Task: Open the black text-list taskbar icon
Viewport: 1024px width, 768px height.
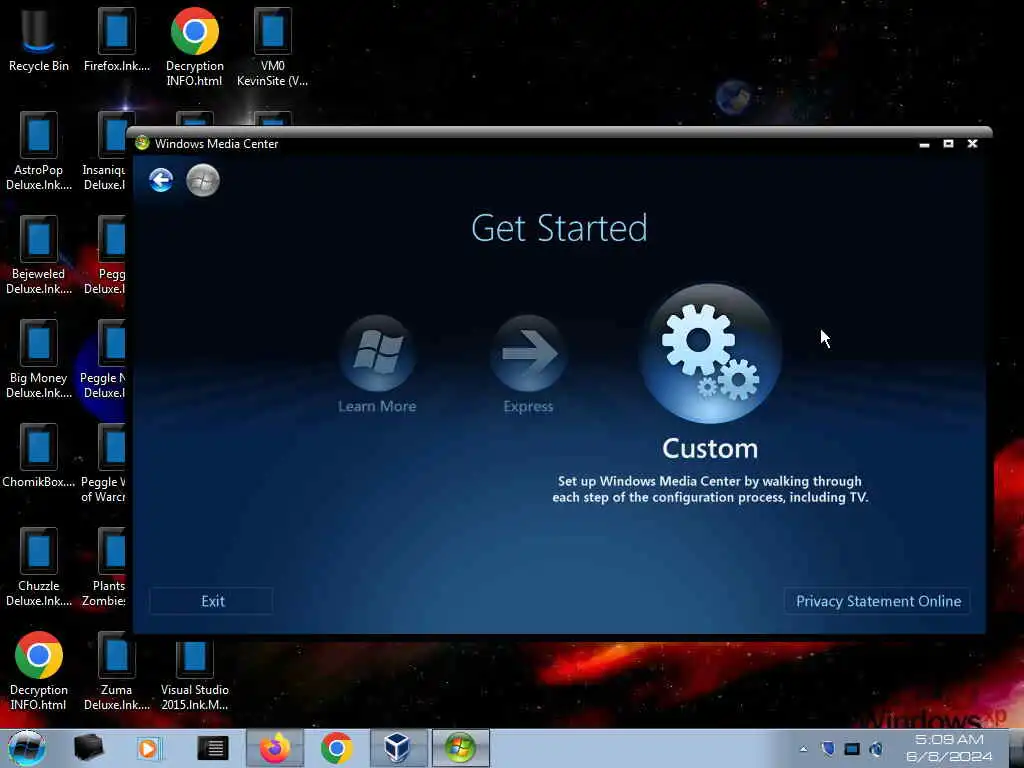Action: point(213,748)
